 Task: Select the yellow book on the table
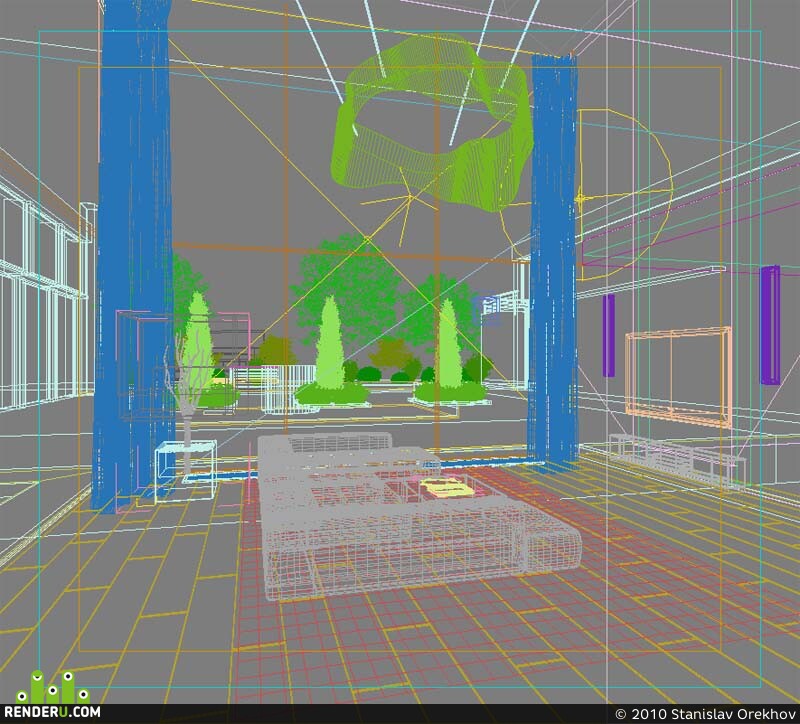[447, 486]
